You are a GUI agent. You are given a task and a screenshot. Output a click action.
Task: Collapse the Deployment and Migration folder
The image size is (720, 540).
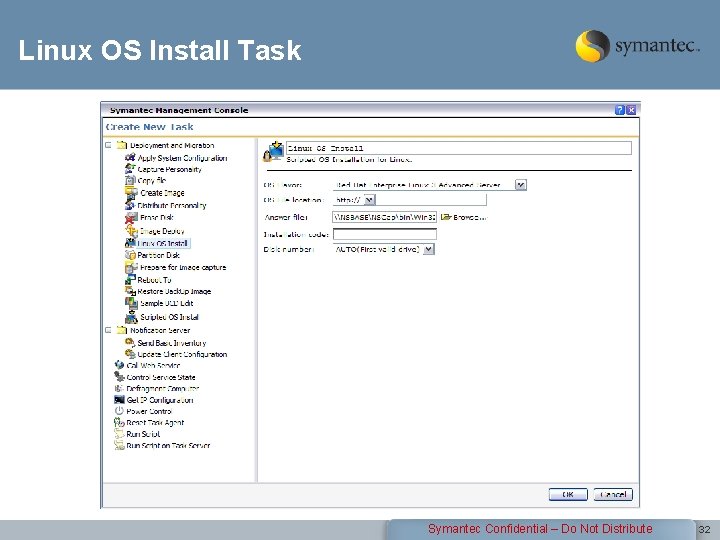pos(108,145)
